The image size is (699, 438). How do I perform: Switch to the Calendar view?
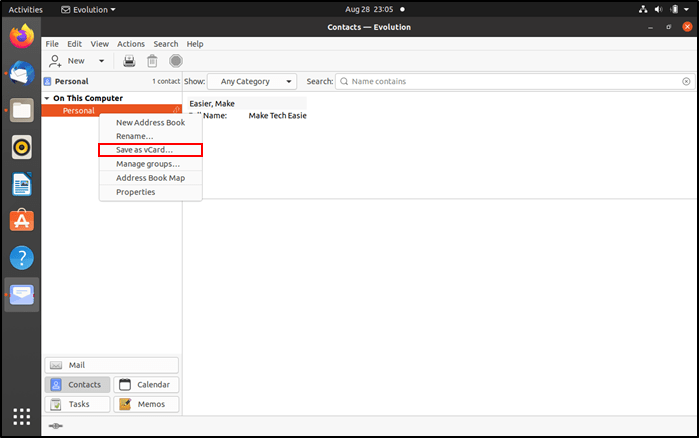click(146, 385)
